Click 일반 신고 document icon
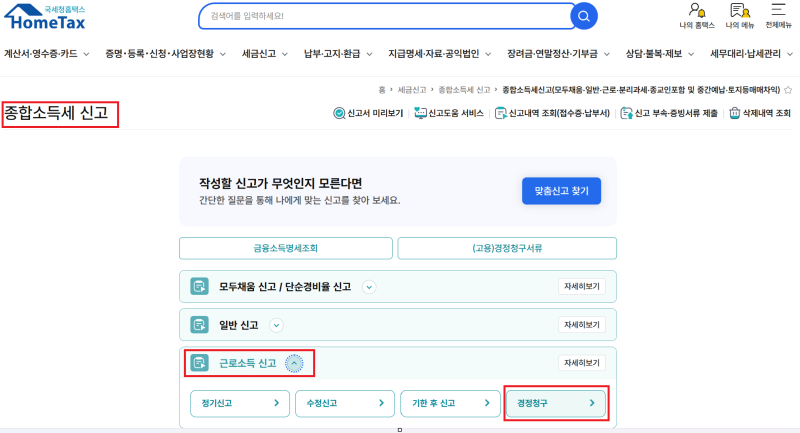 point(199,325)
